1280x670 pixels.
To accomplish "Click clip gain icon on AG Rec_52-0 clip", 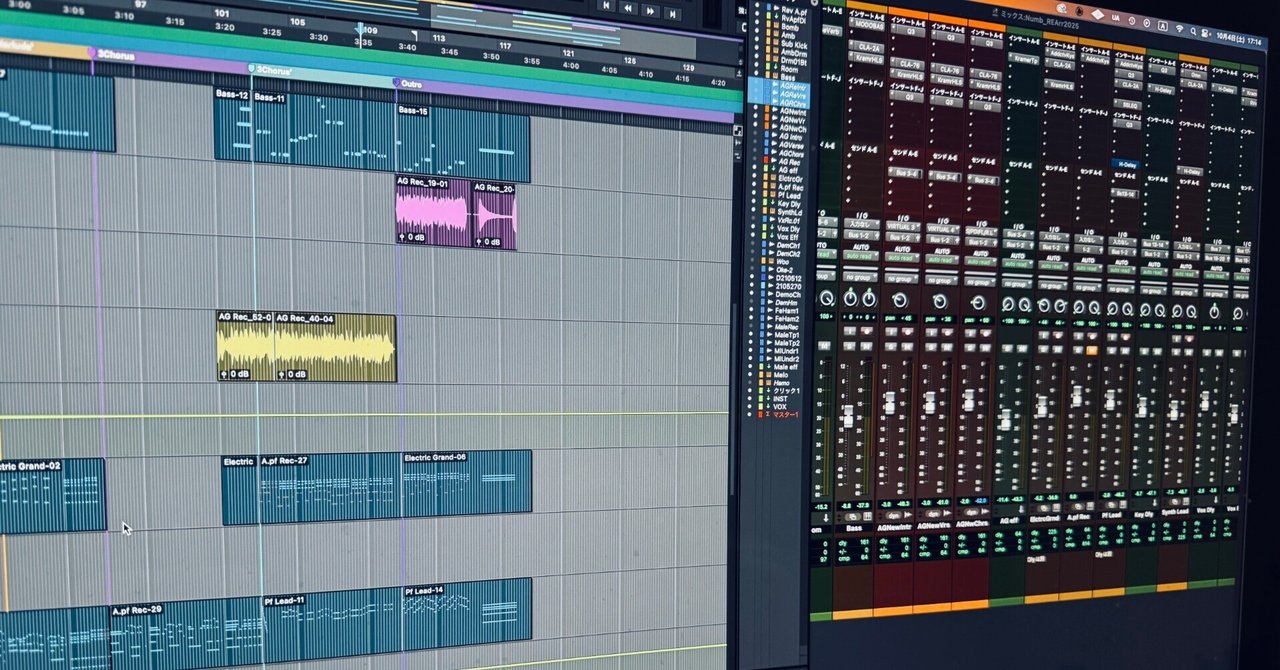I will [x=224, y=374].
